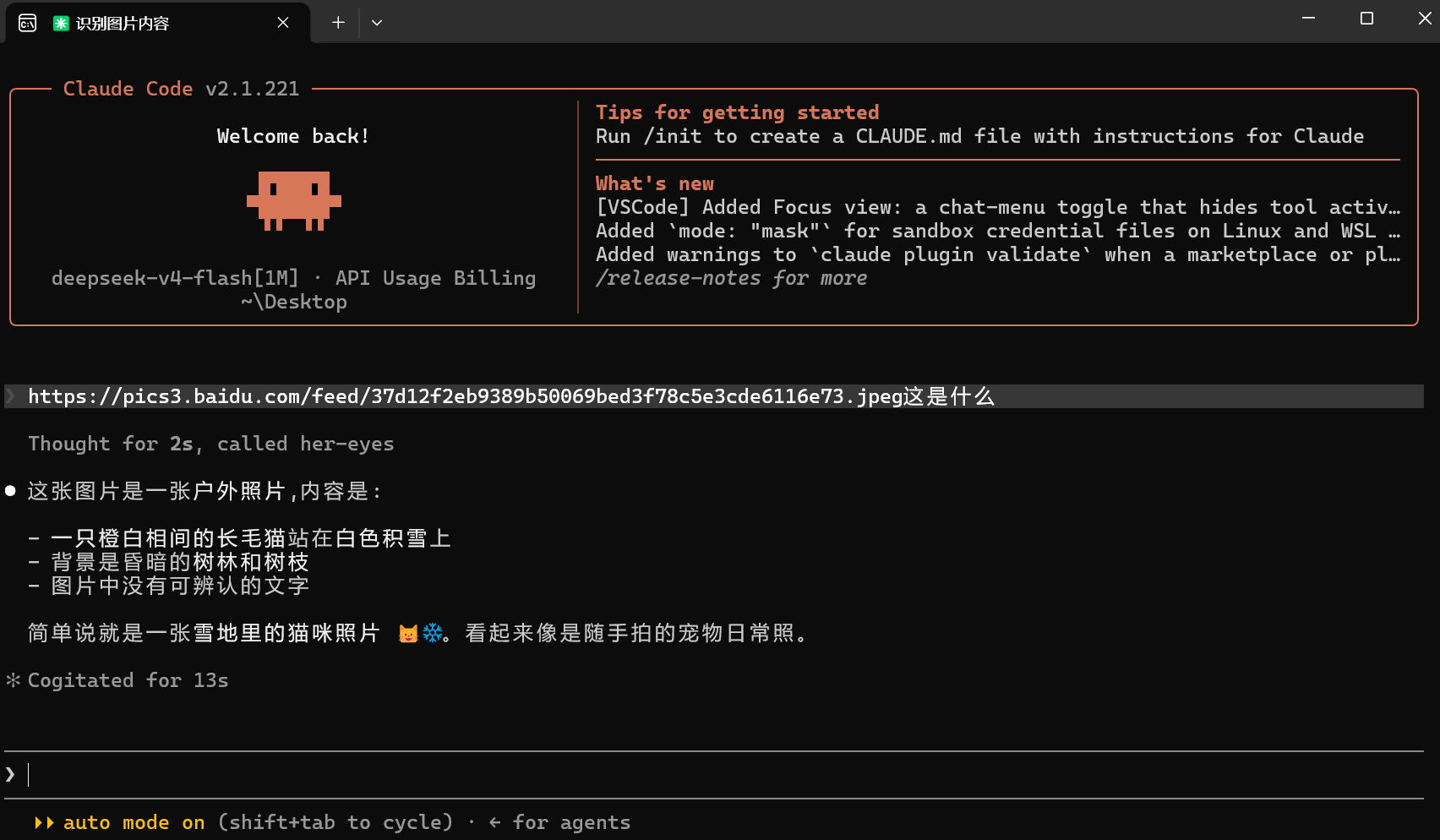This screenshot has height=840, width=1440.
Task: Click the white bullet before '这张图片是一张户外照片'
Action: click(10, 491)
